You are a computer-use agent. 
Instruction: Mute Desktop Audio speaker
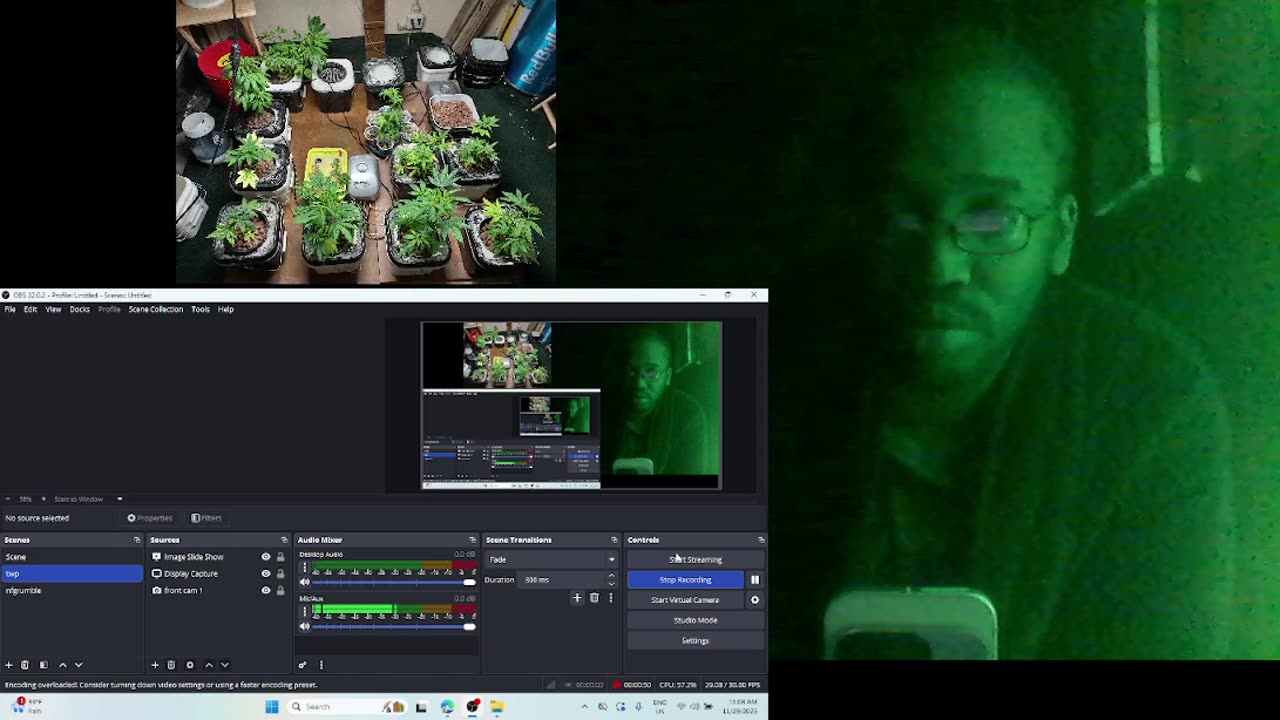pyautogui.click(x=305, y=582)
